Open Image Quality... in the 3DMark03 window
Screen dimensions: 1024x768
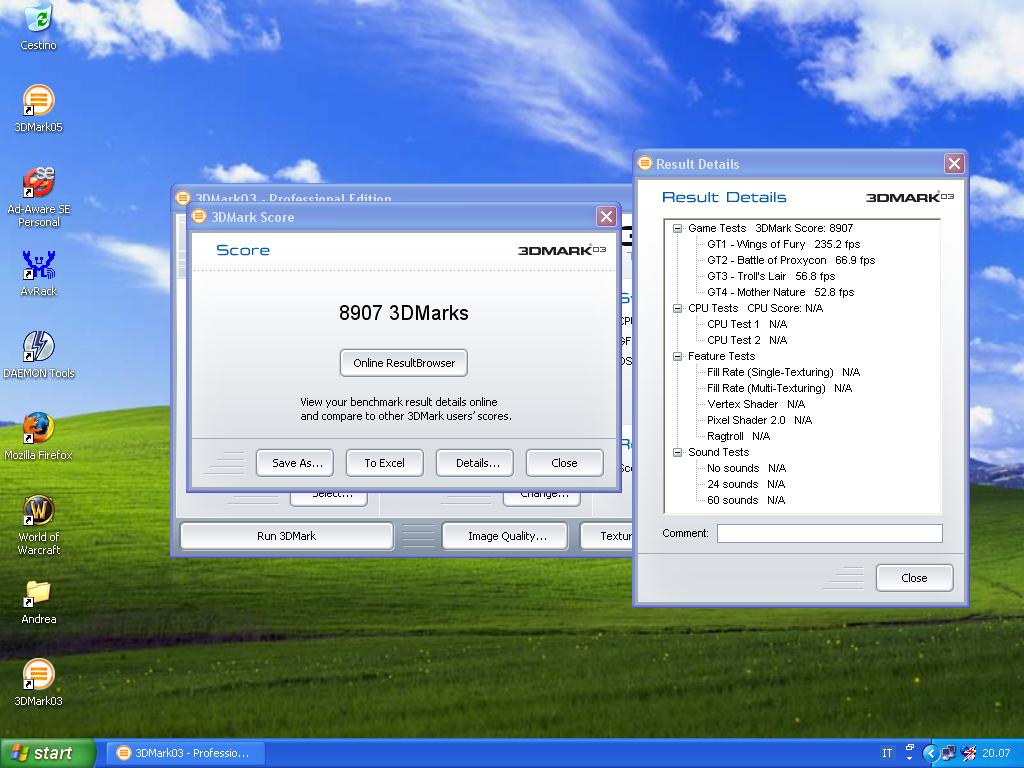505,536
